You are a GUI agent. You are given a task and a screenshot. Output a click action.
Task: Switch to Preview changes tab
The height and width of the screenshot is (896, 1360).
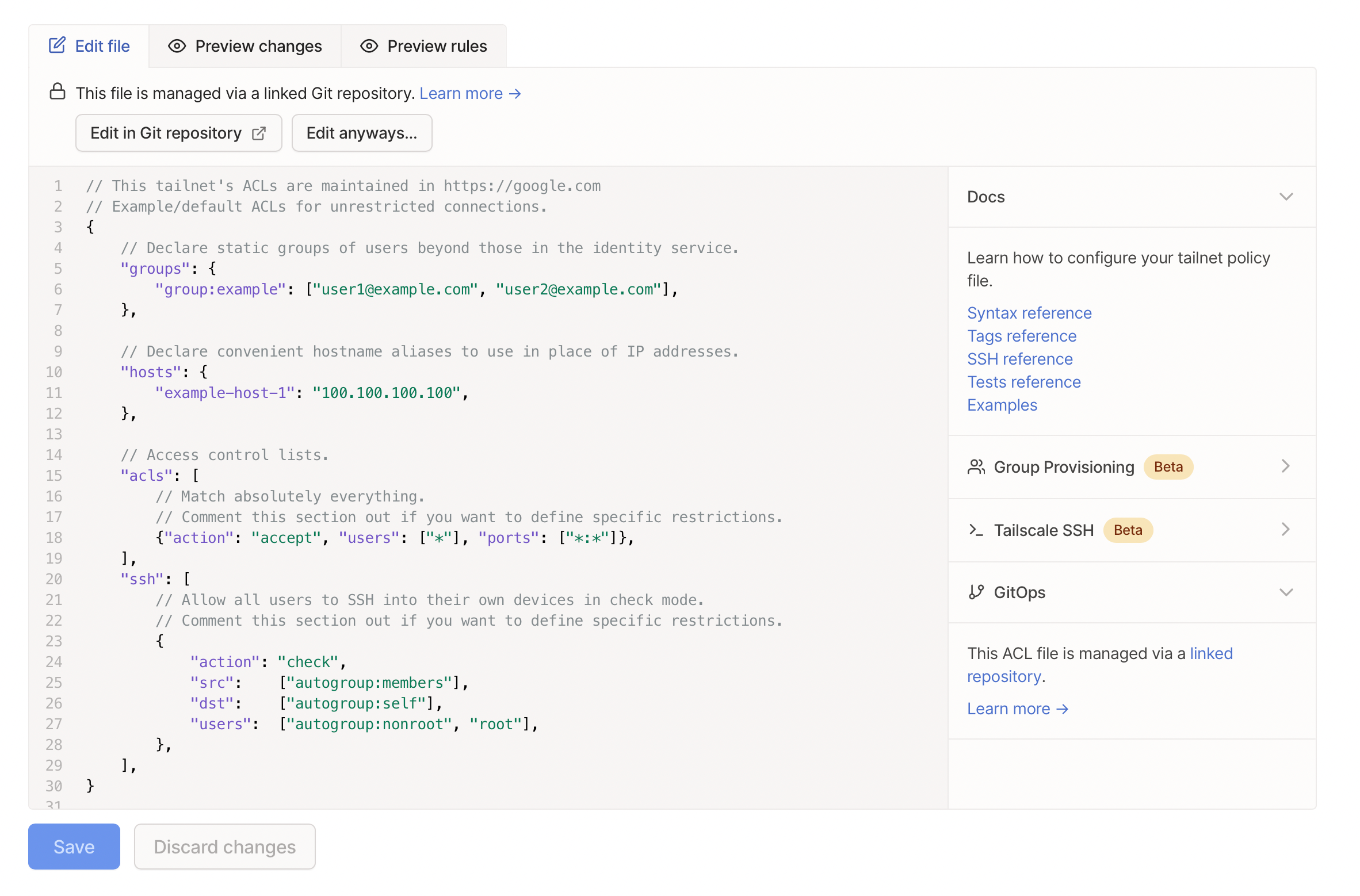point(246,46)
